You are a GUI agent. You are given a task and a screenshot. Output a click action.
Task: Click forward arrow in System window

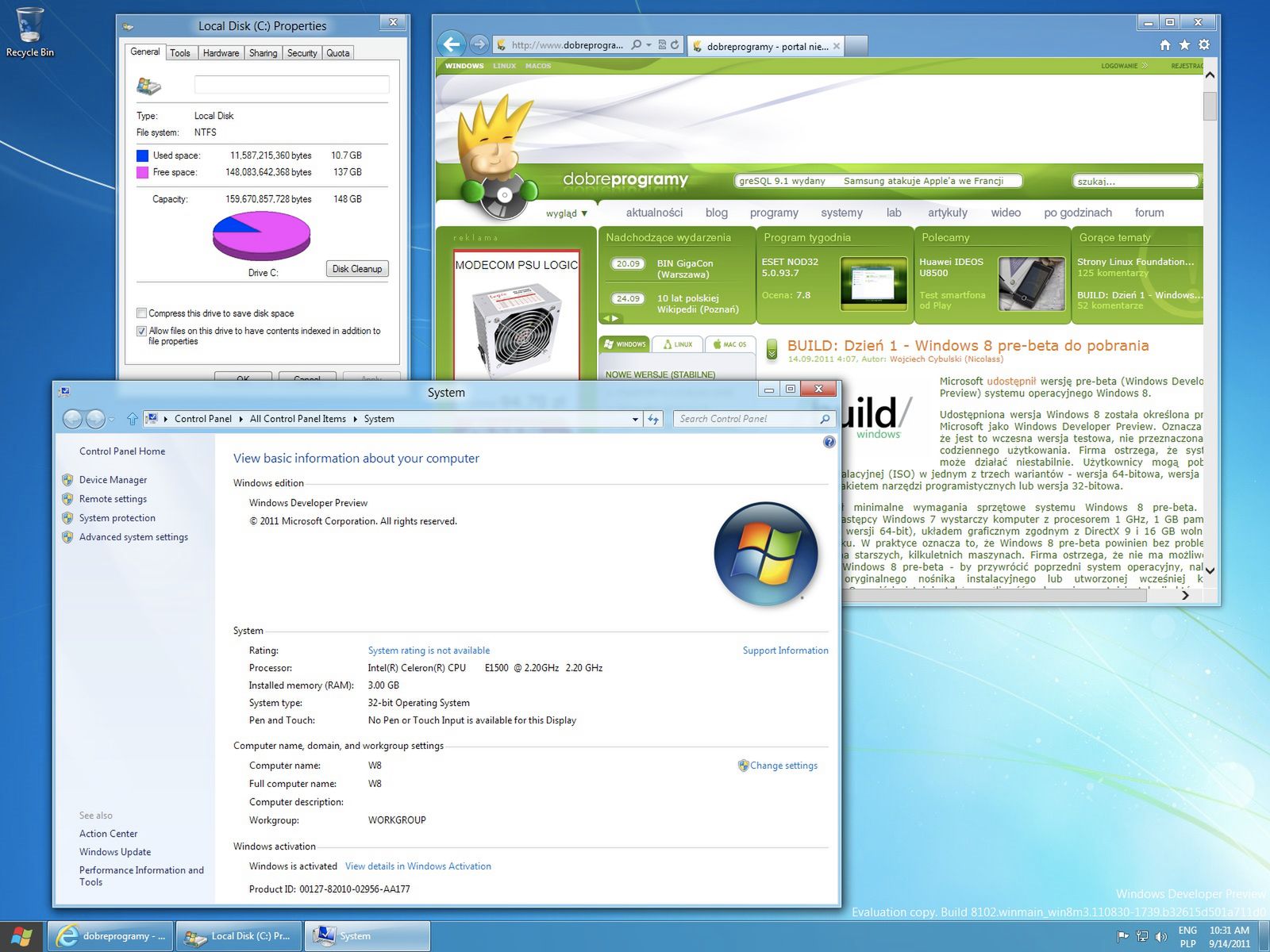pos(95,419)
